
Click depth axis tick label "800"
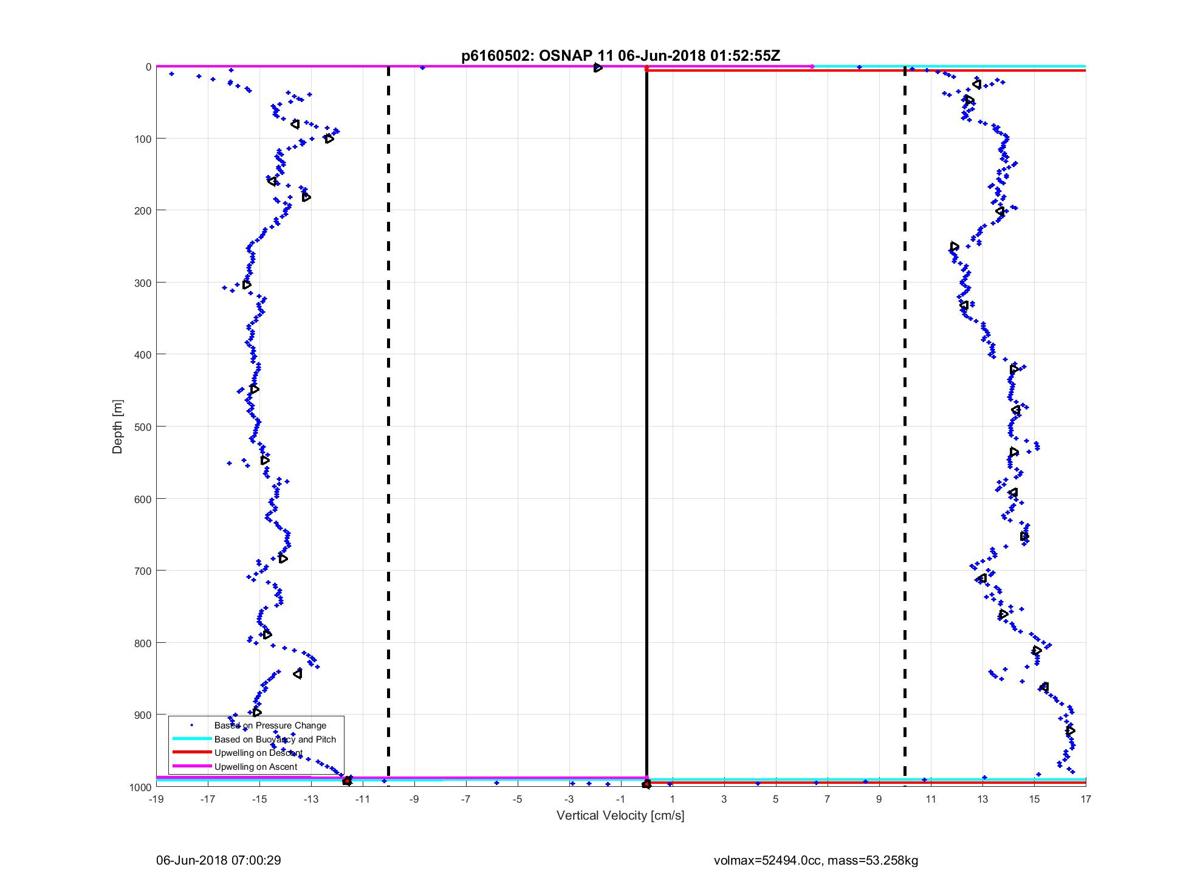(142, 643)
